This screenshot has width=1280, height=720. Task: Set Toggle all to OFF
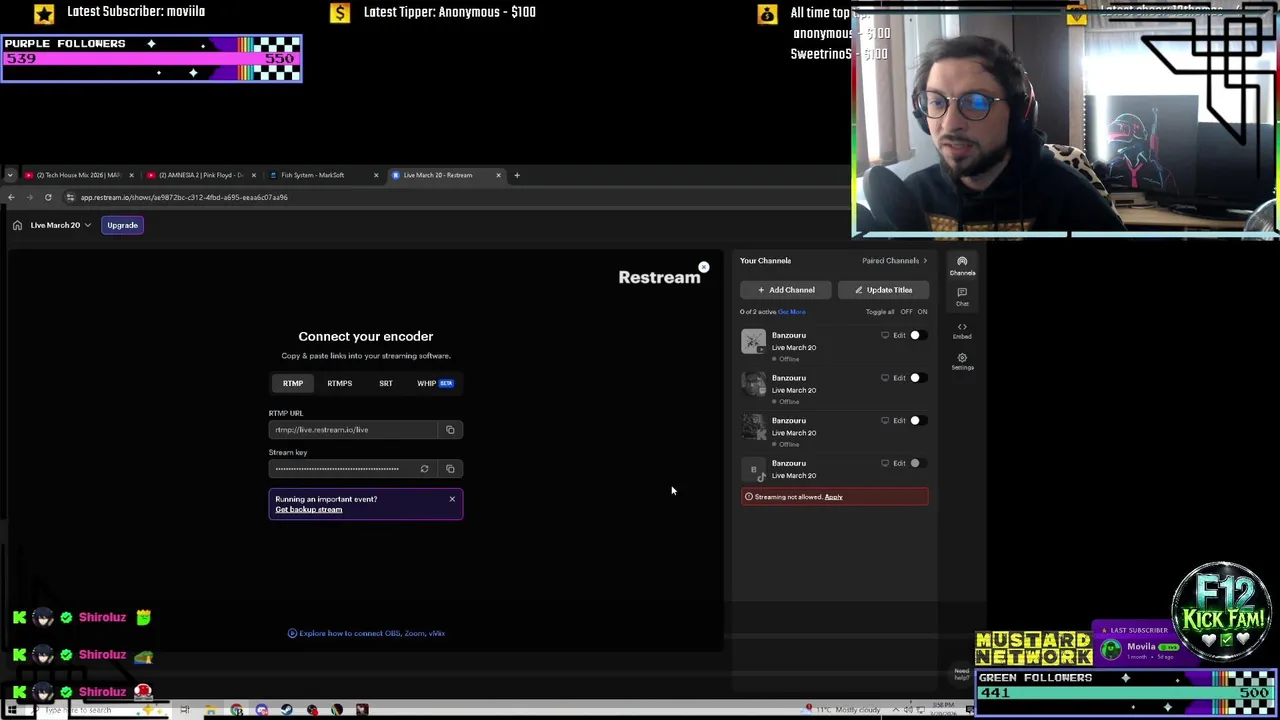[x=906, y=312]
